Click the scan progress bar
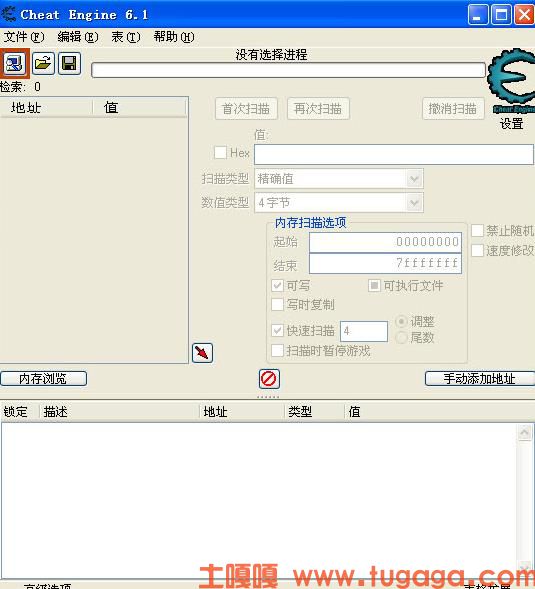 coord(289,70)
